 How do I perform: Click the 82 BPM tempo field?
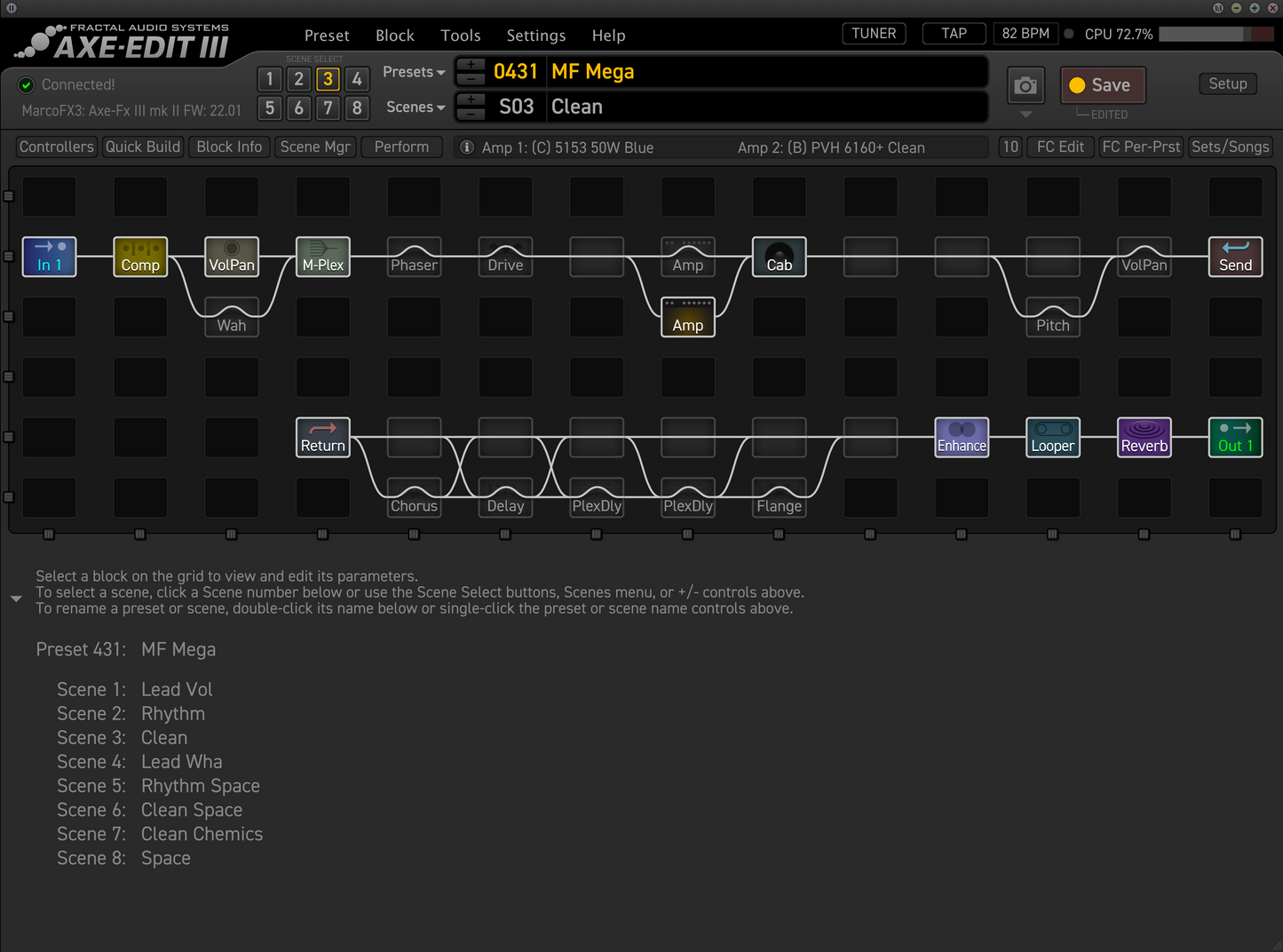point(1026,34)
